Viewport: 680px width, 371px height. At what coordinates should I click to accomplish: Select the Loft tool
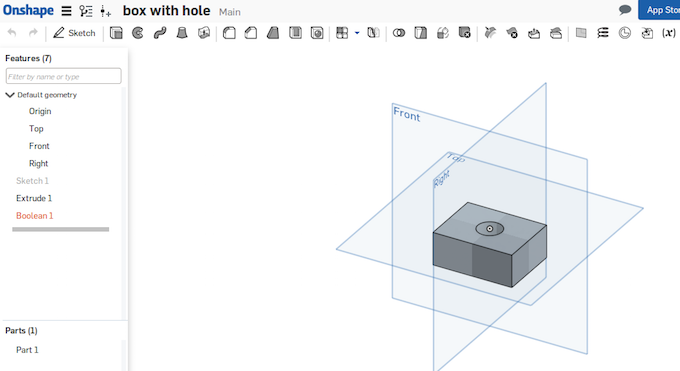[182, 33]
